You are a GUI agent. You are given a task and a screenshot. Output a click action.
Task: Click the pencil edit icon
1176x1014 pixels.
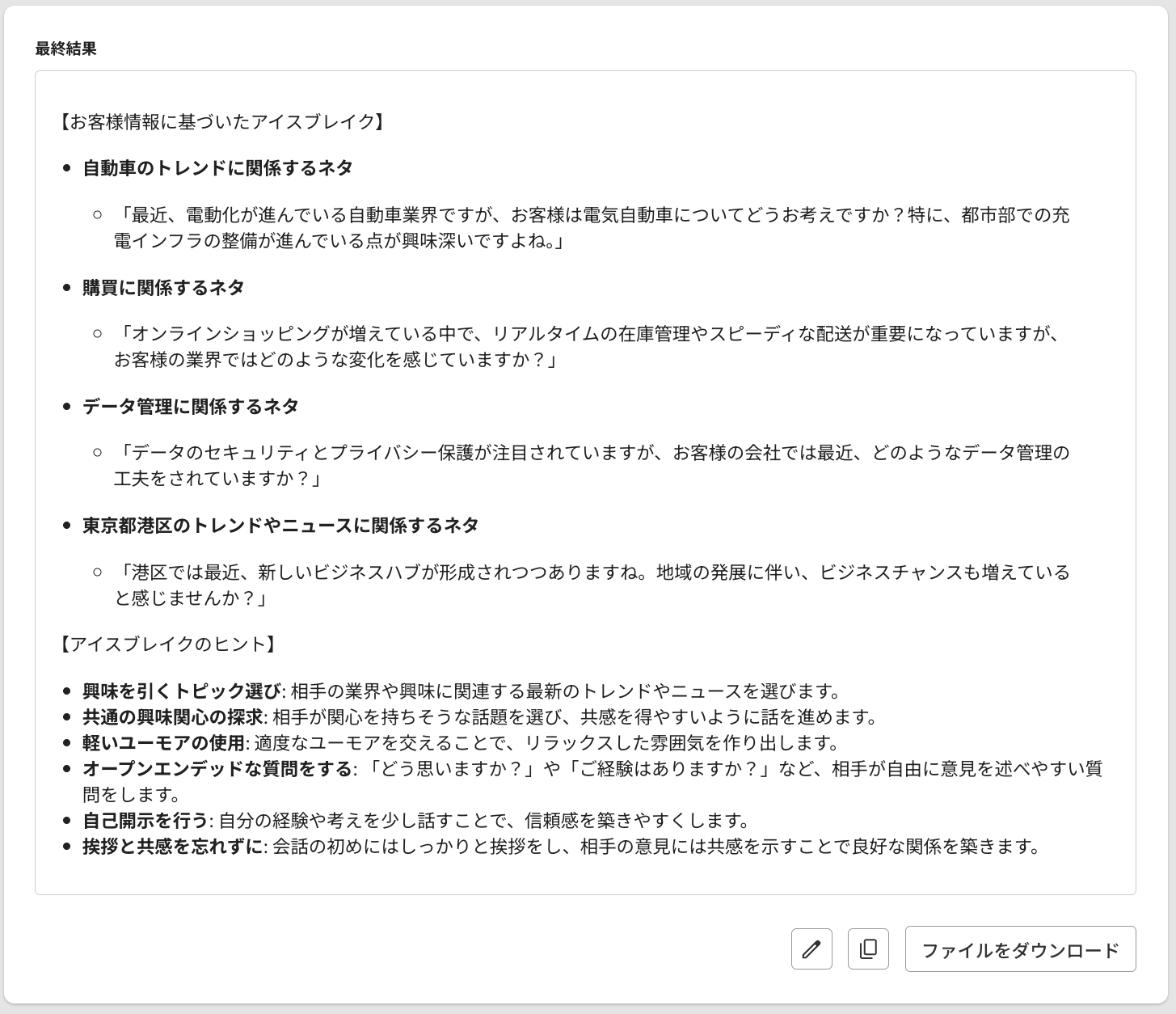[x=811, y=949]
